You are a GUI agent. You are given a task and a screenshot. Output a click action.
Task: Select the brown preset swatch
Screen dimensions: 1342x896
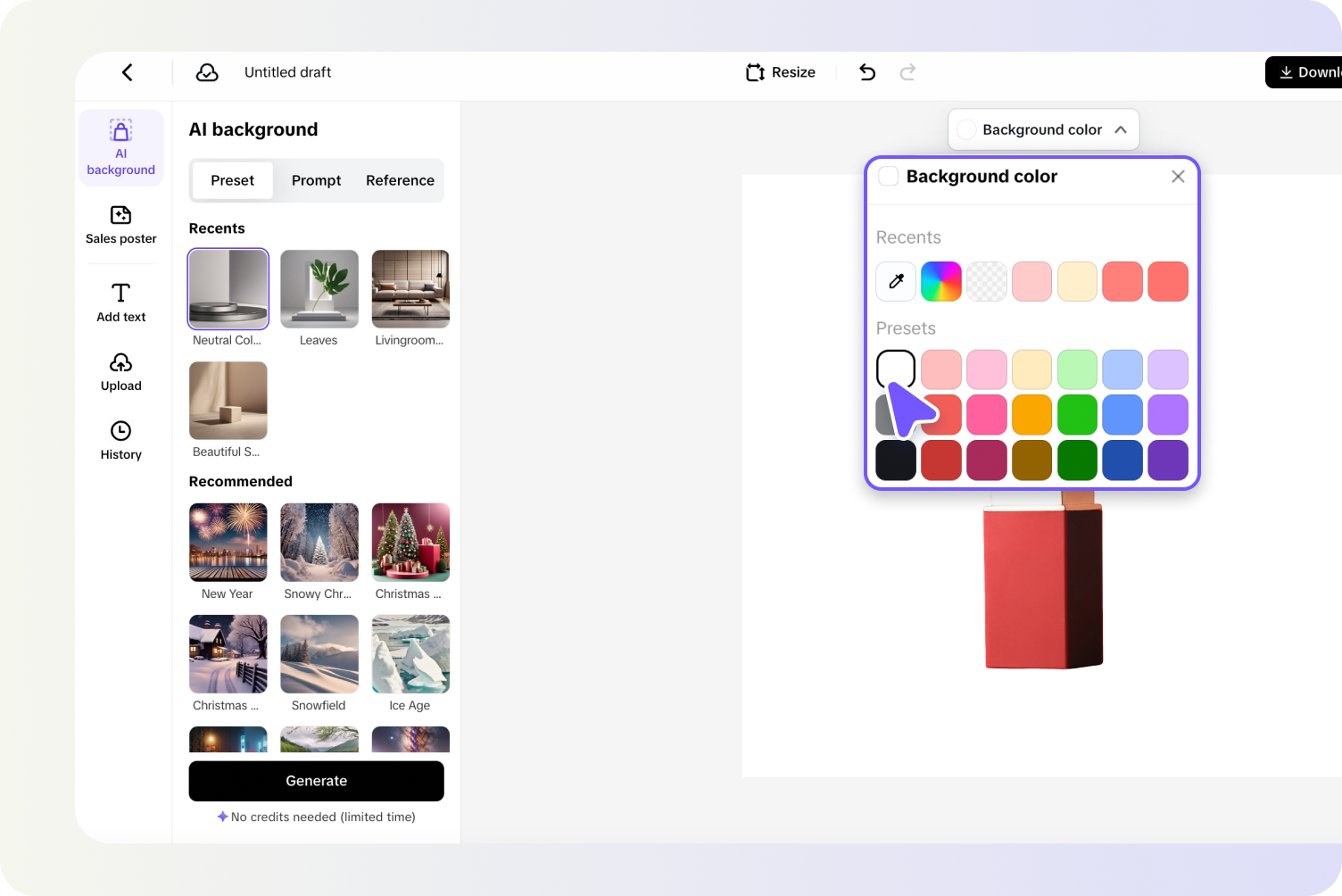(x=1032, y=460)
